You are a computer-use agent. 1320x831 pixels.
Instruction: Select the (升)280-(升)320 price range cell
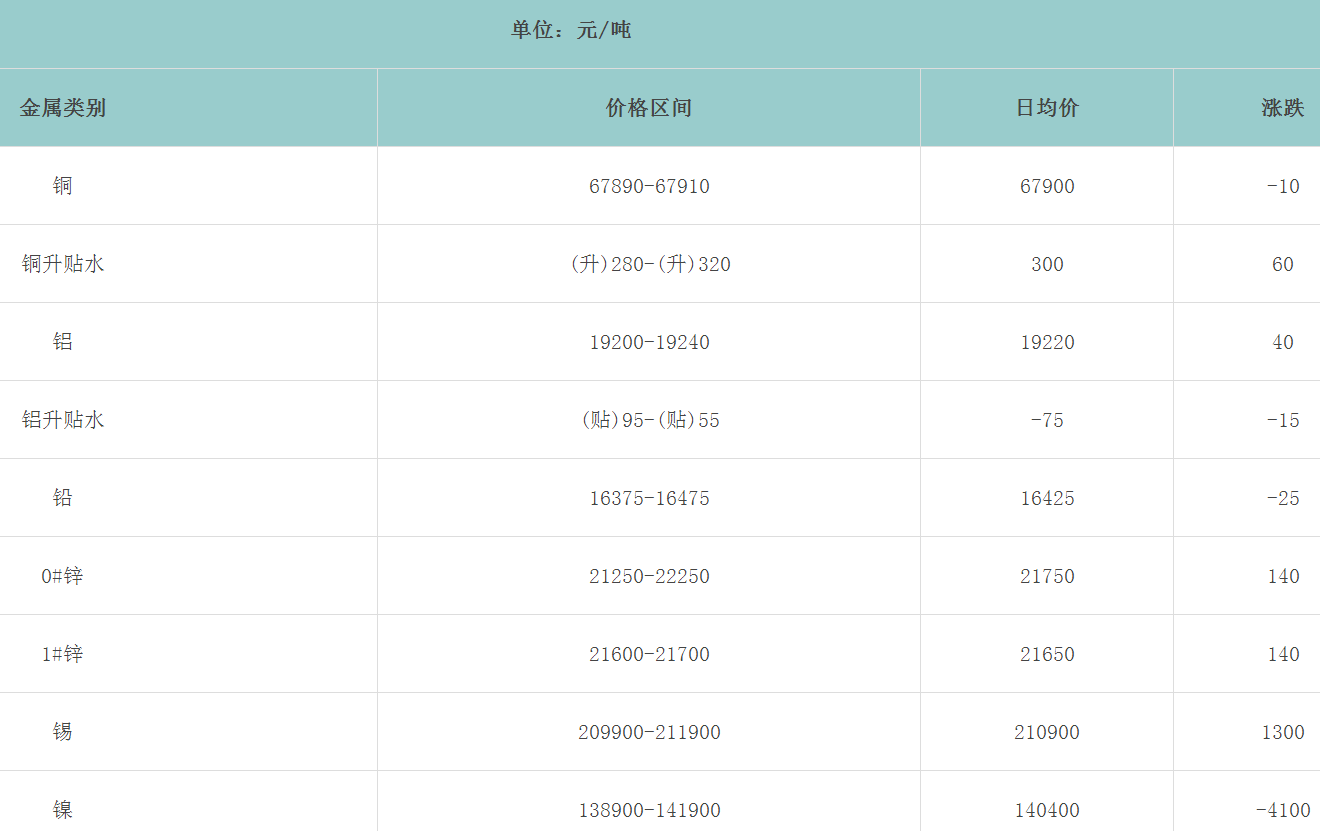649,264
